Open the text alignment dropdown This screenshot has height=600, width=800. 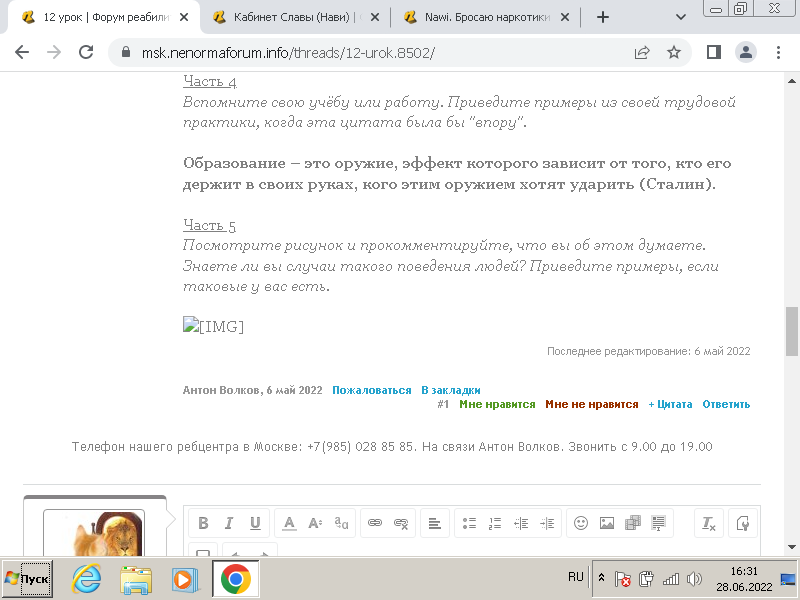click(434, 523)
